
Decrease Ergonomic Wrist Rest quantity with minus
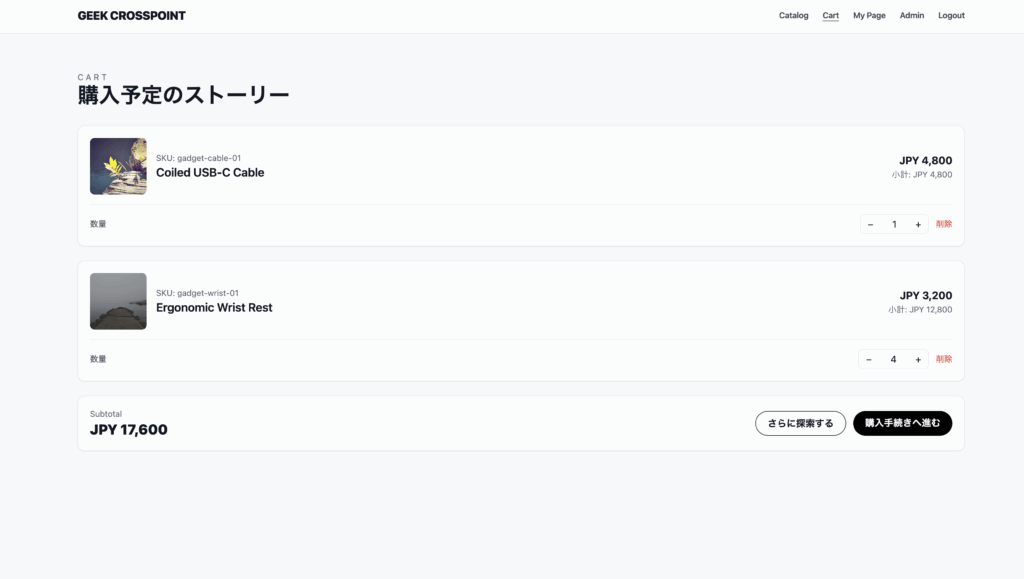tap(868, 359)
